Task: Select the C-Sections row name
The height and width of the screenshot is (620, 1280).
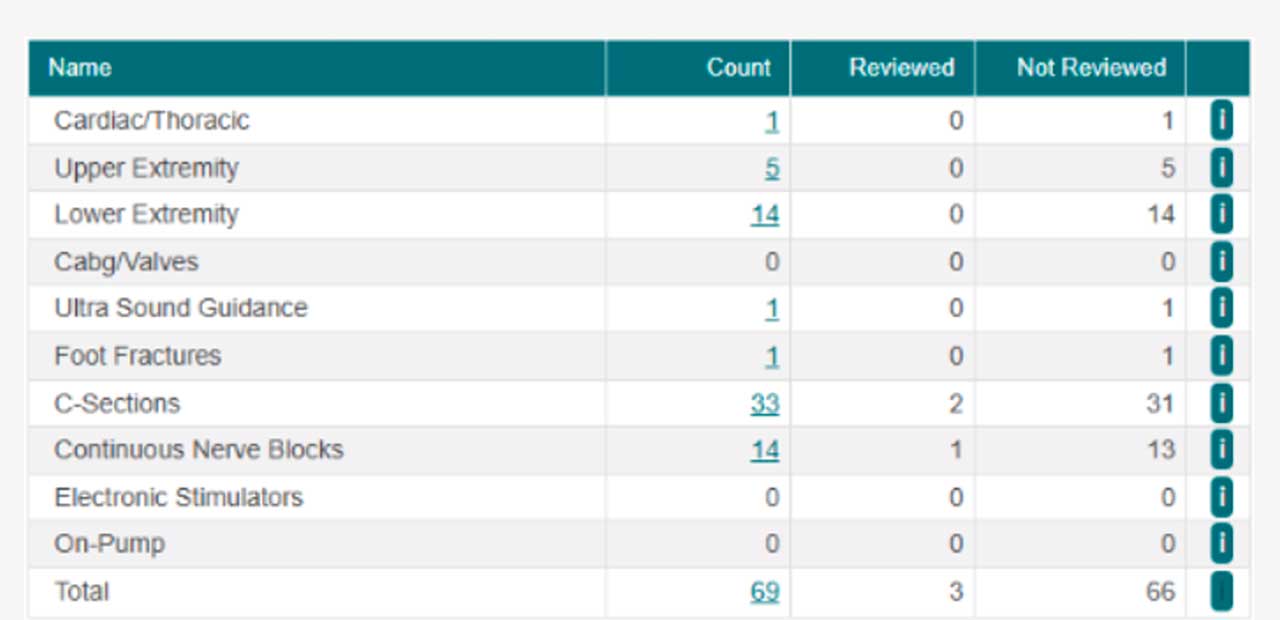Action: [x=117, y=403]
